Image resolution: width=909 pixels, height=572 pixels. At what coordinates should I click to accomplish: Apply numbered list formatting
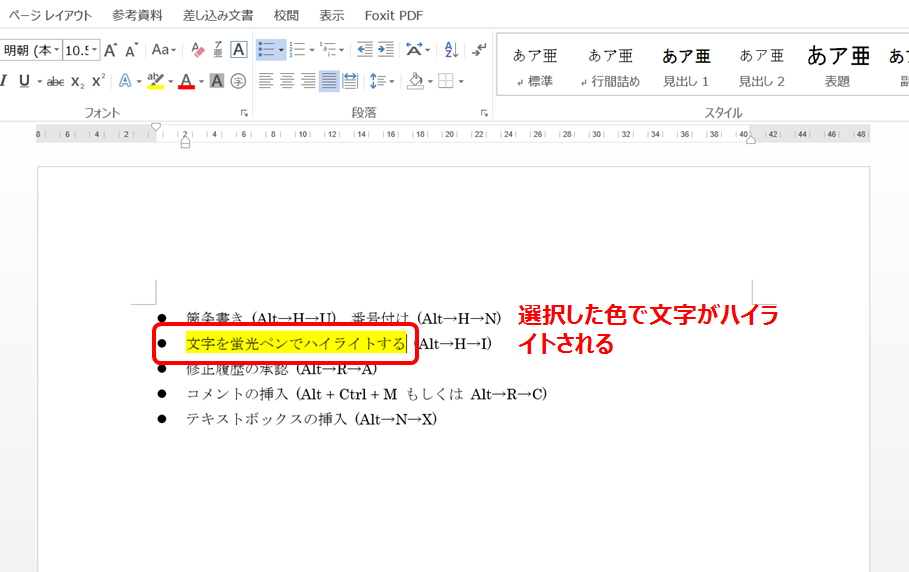tap(297, 50)
